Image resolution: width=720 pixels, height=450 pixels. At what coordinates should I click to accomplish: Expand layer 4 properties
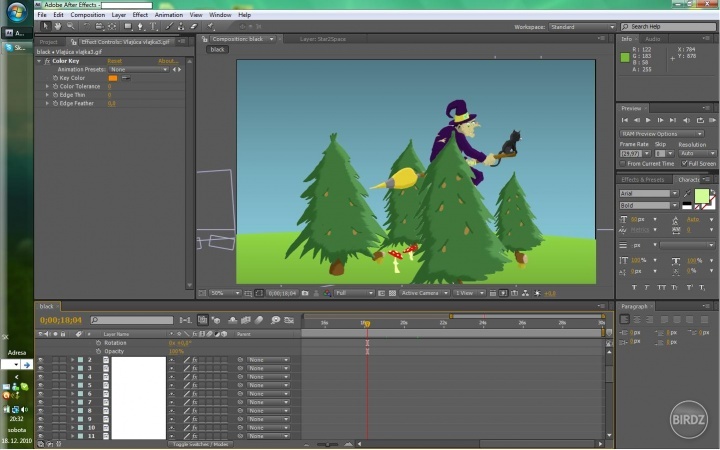(x=72, y=377)
